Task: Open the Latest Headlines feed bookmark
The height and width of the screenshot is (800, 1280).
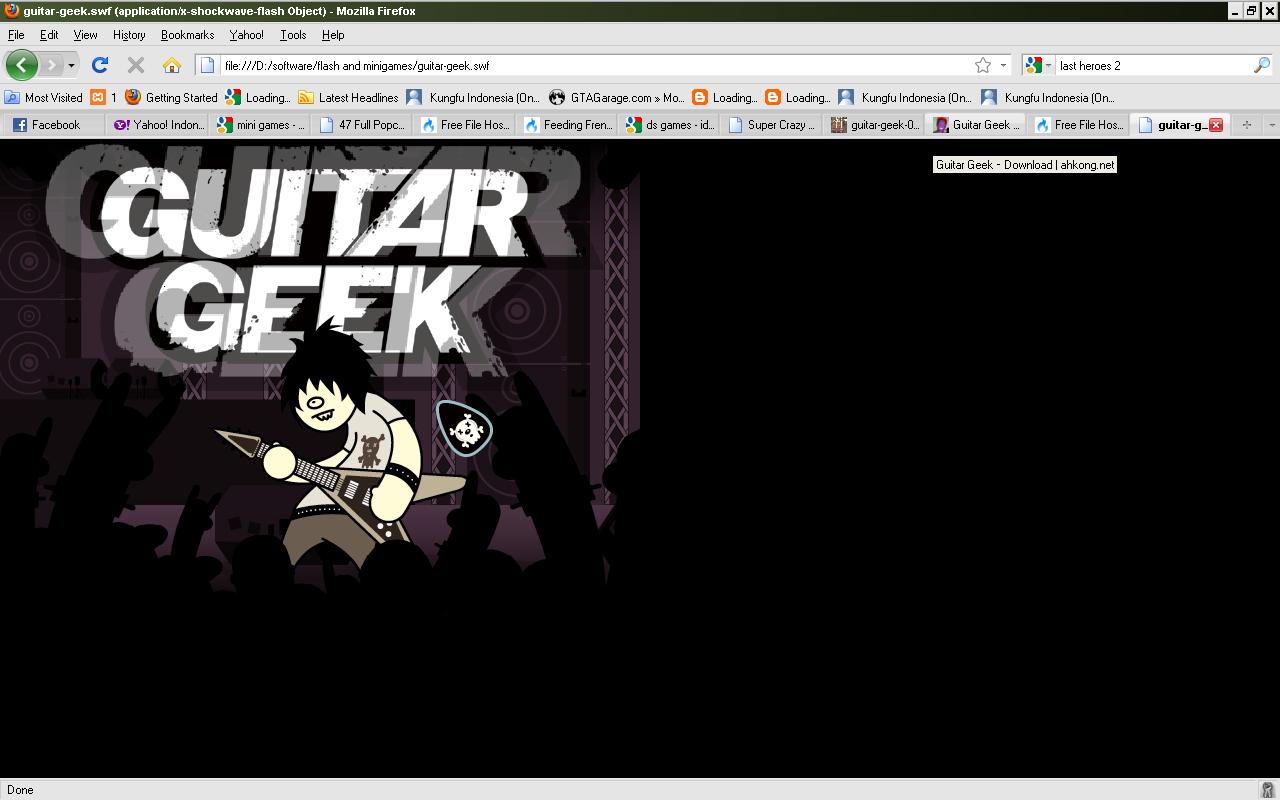Action: (348, 97)
